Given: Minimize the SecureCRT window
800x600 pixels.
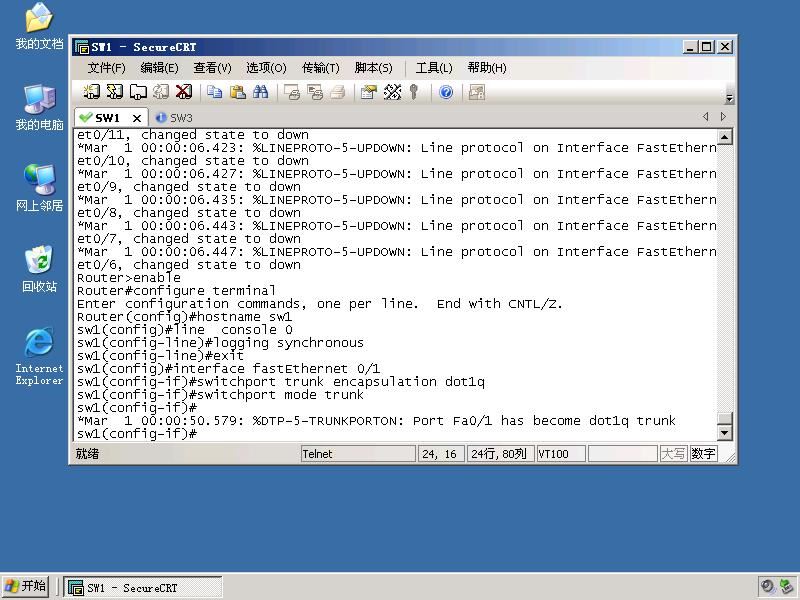Looking at the screenshot, I should point(690,47).
